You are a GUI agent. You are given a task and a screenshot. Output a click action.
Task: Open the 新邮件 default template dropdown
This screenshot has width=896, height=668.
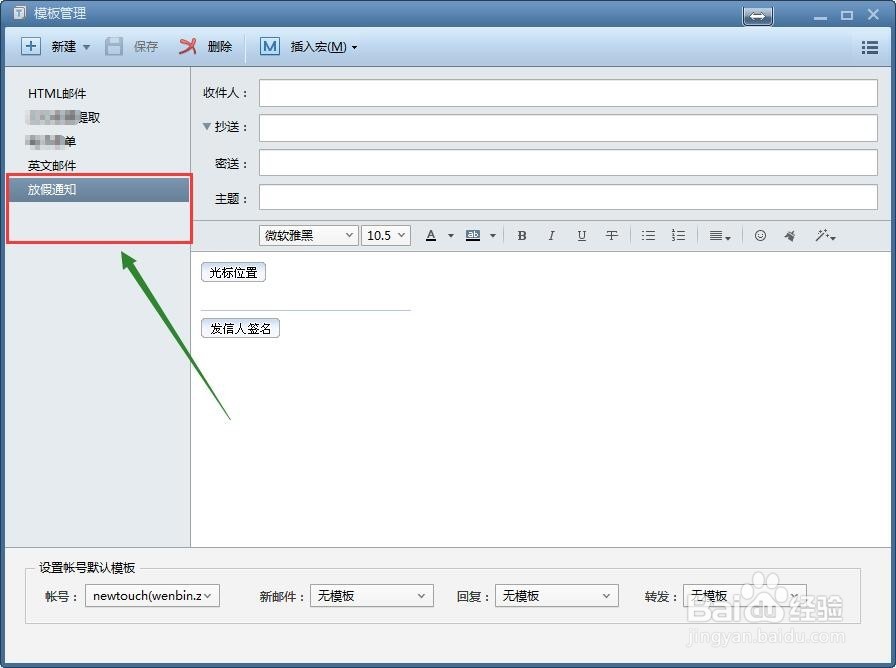point(372,595)
